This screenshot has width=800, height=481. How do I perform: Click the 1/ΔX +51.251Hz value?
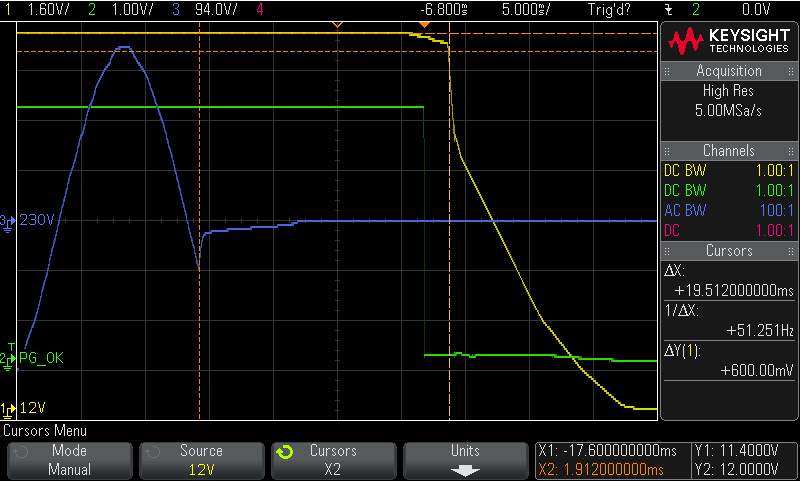click(x=760, y=331)
